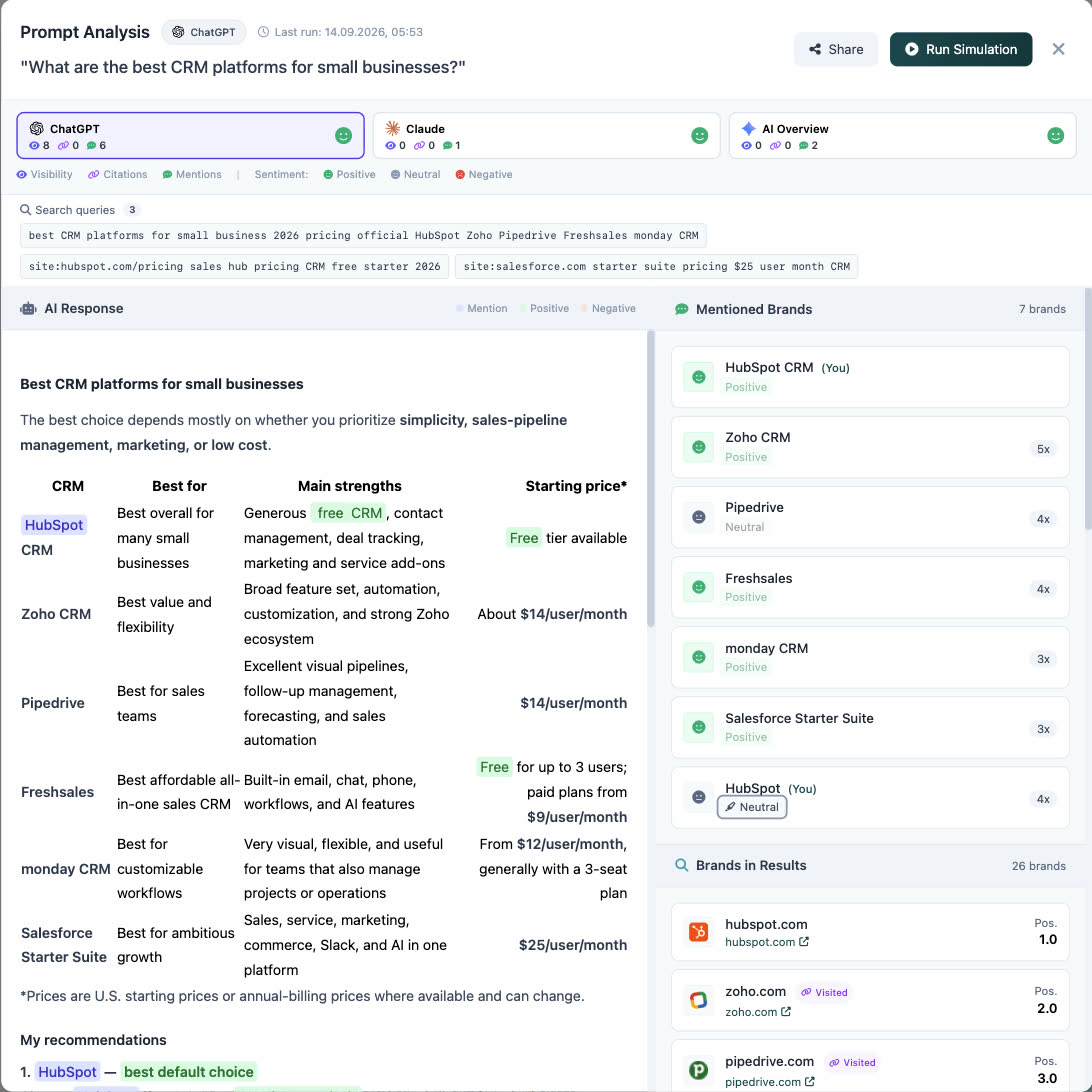Click the Zoho logo thumbnail in results
Viewport: 1092px width, 1092px height.
tap(699, 1000)
